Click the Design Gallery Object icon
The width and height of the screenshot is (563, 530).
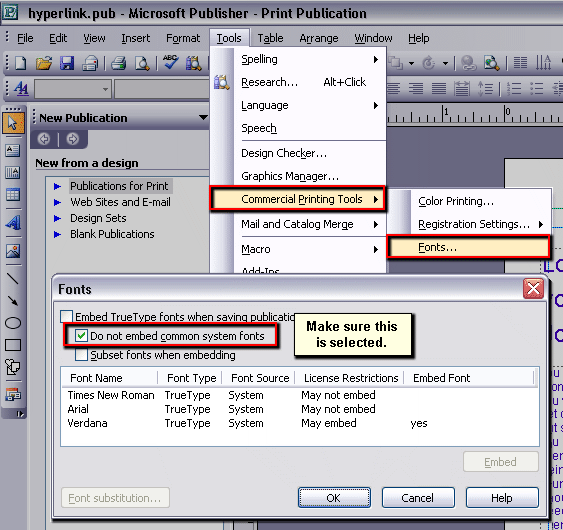click(x=13, y=394)
